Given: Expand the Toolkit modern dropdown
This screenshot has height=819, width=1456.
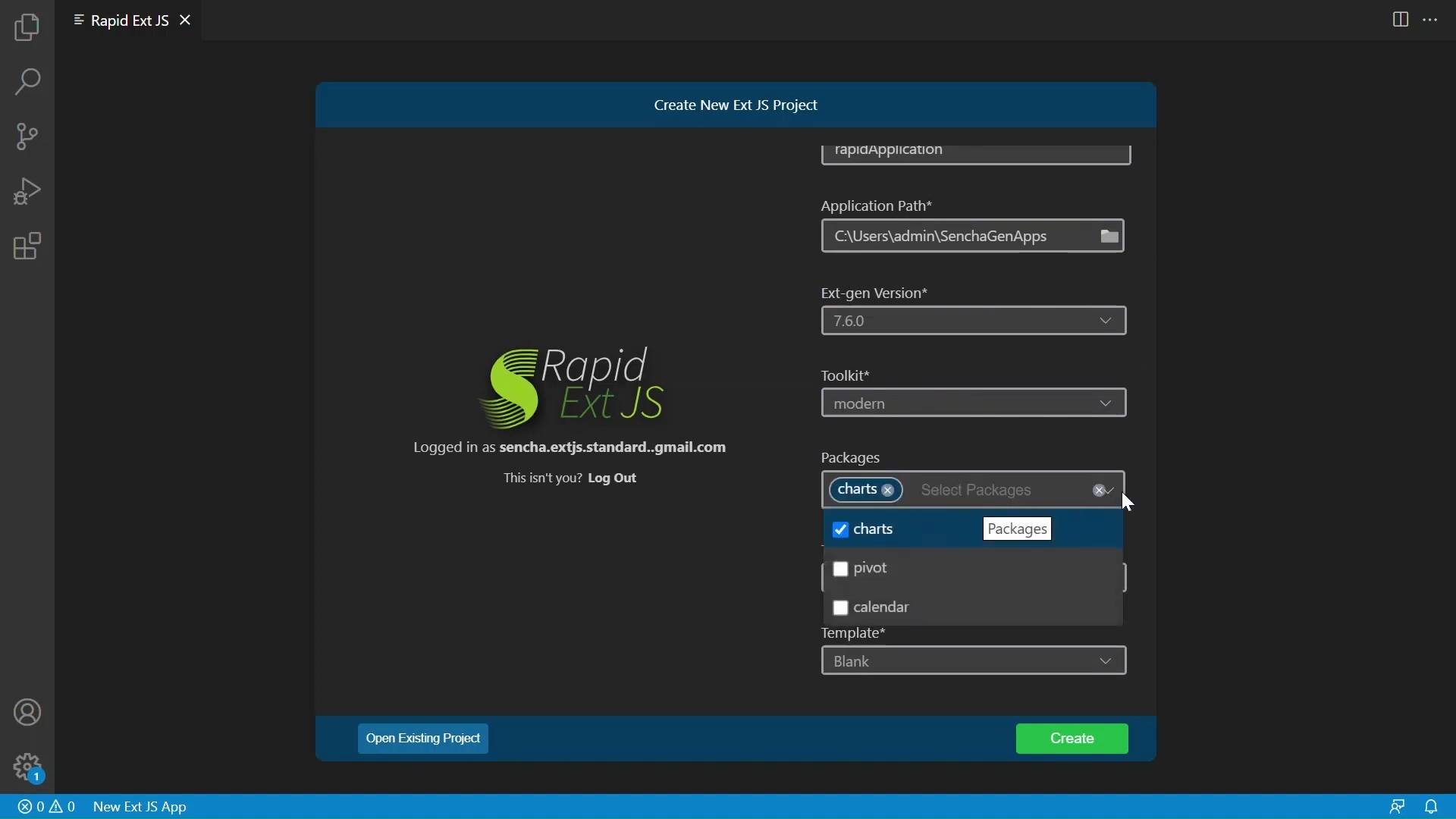Looking at the screenshot, I should coord(1106,404).
